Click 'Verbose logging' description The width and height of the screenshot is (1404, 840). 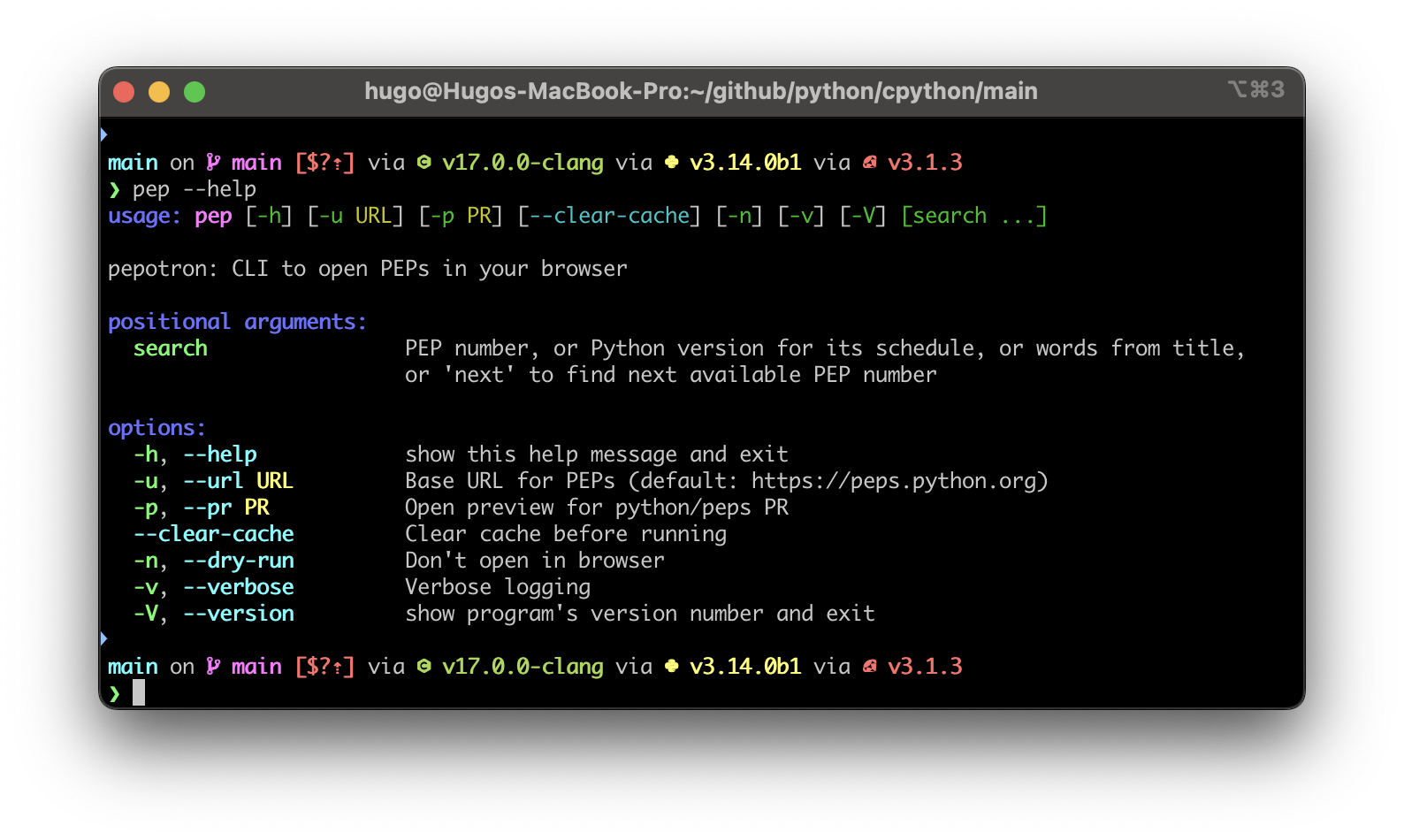click(x=498, y=587)
